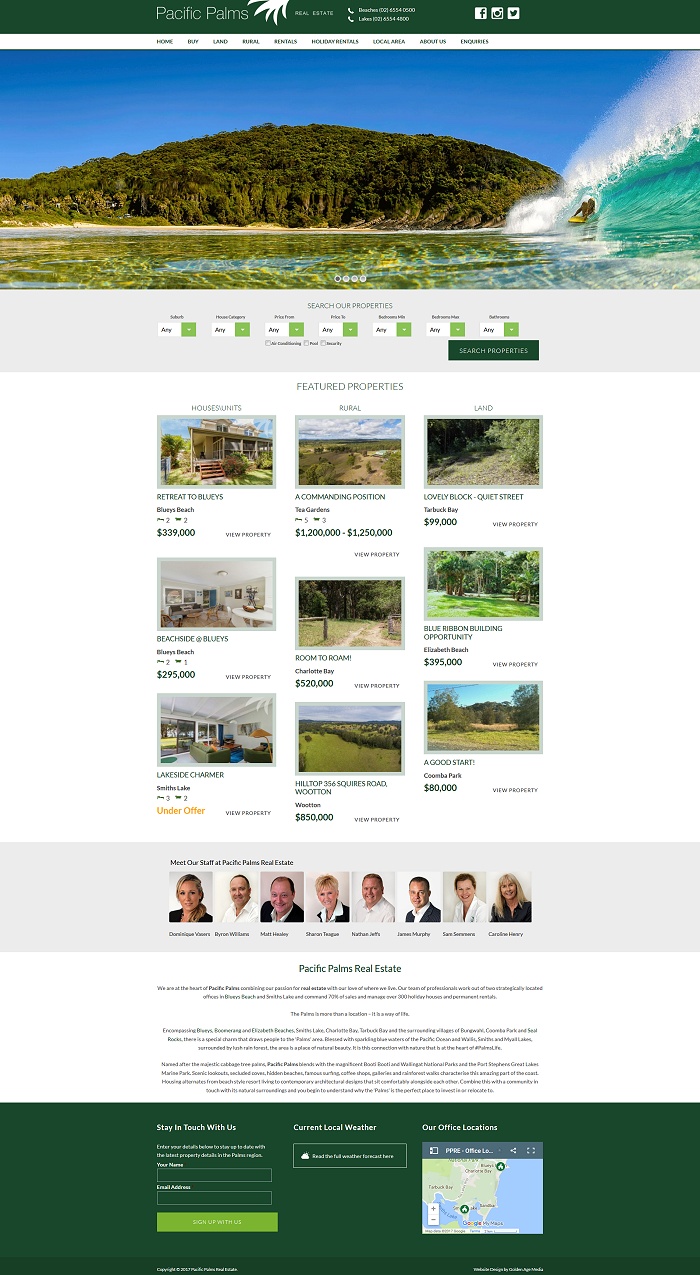Viewport: 700px width, 1275px height.
Task: View property for A Good Start!
Action: tap(515, 790)
